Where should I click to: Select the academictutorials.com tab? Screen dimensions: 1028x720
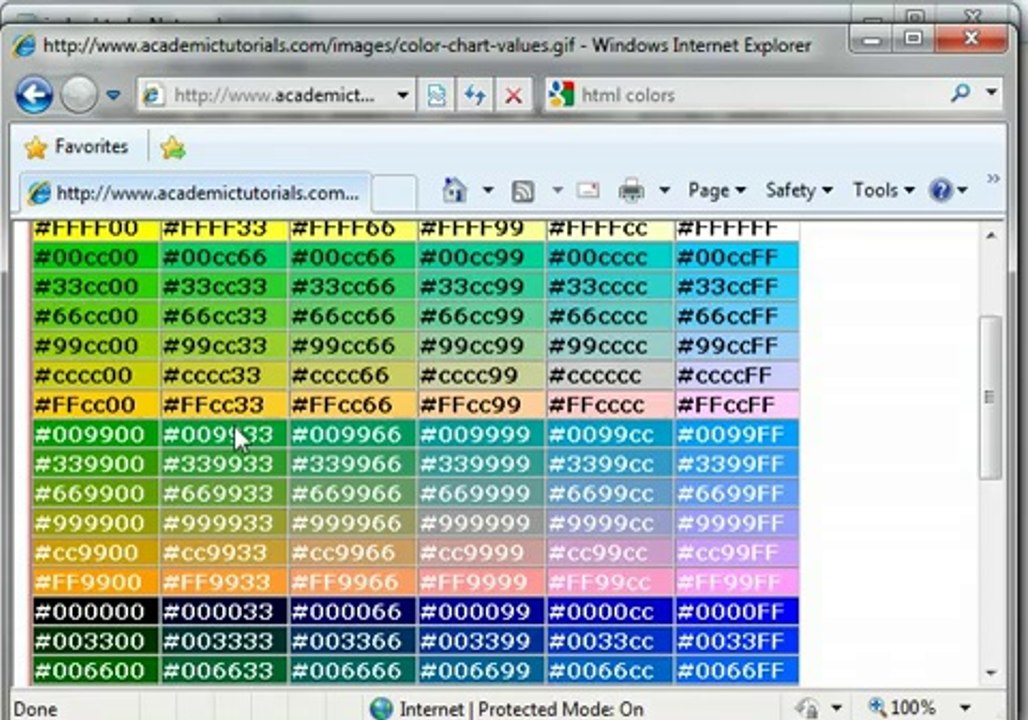point(195,193)
